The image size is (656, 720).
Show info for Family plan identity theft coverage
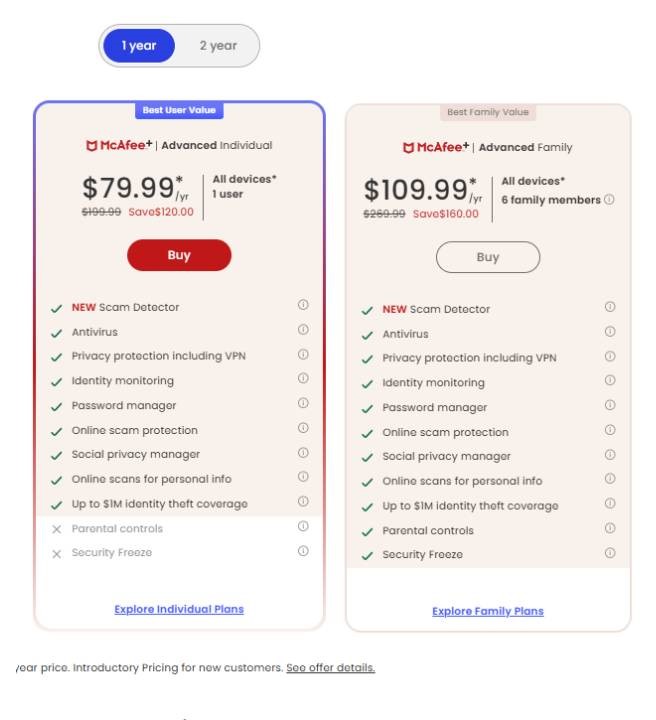pyautogui.click(x=610, y=504)
